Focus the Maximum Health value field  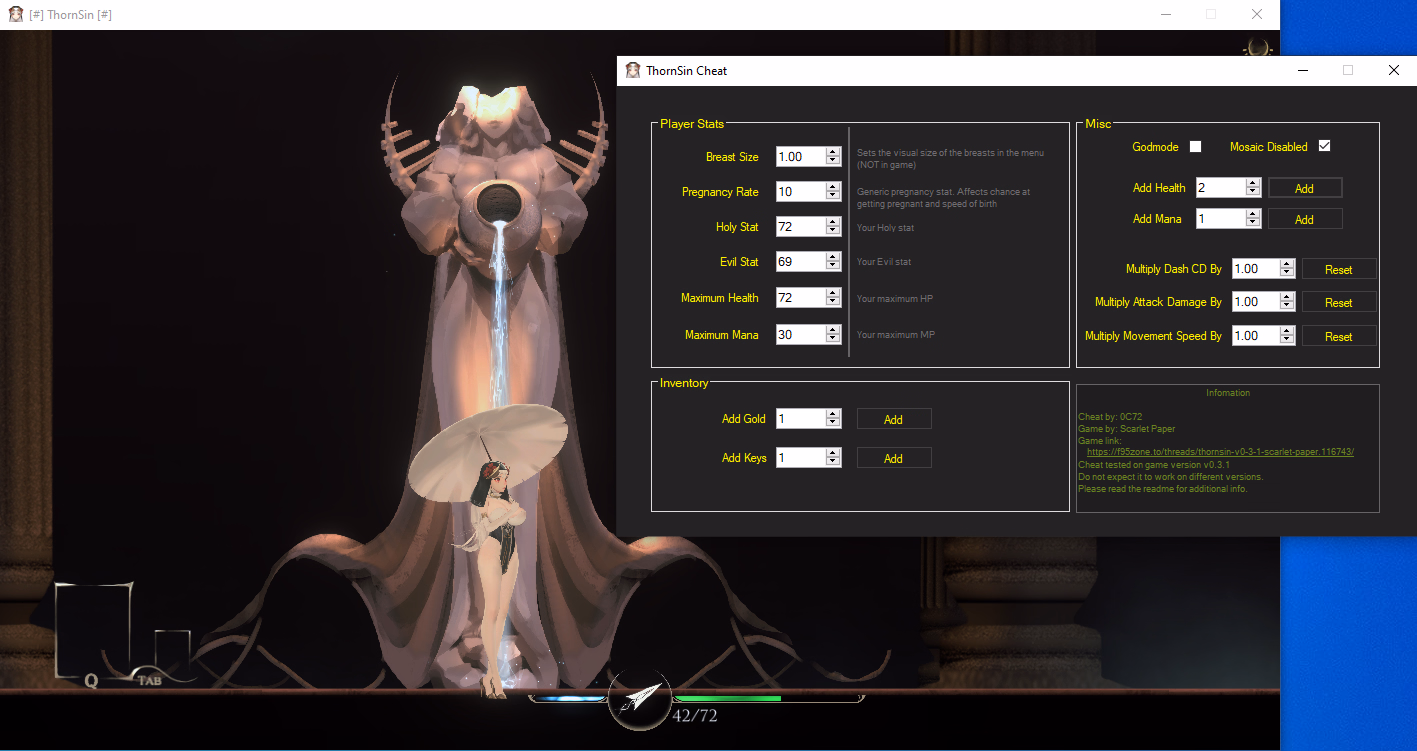tap(801, 298)
